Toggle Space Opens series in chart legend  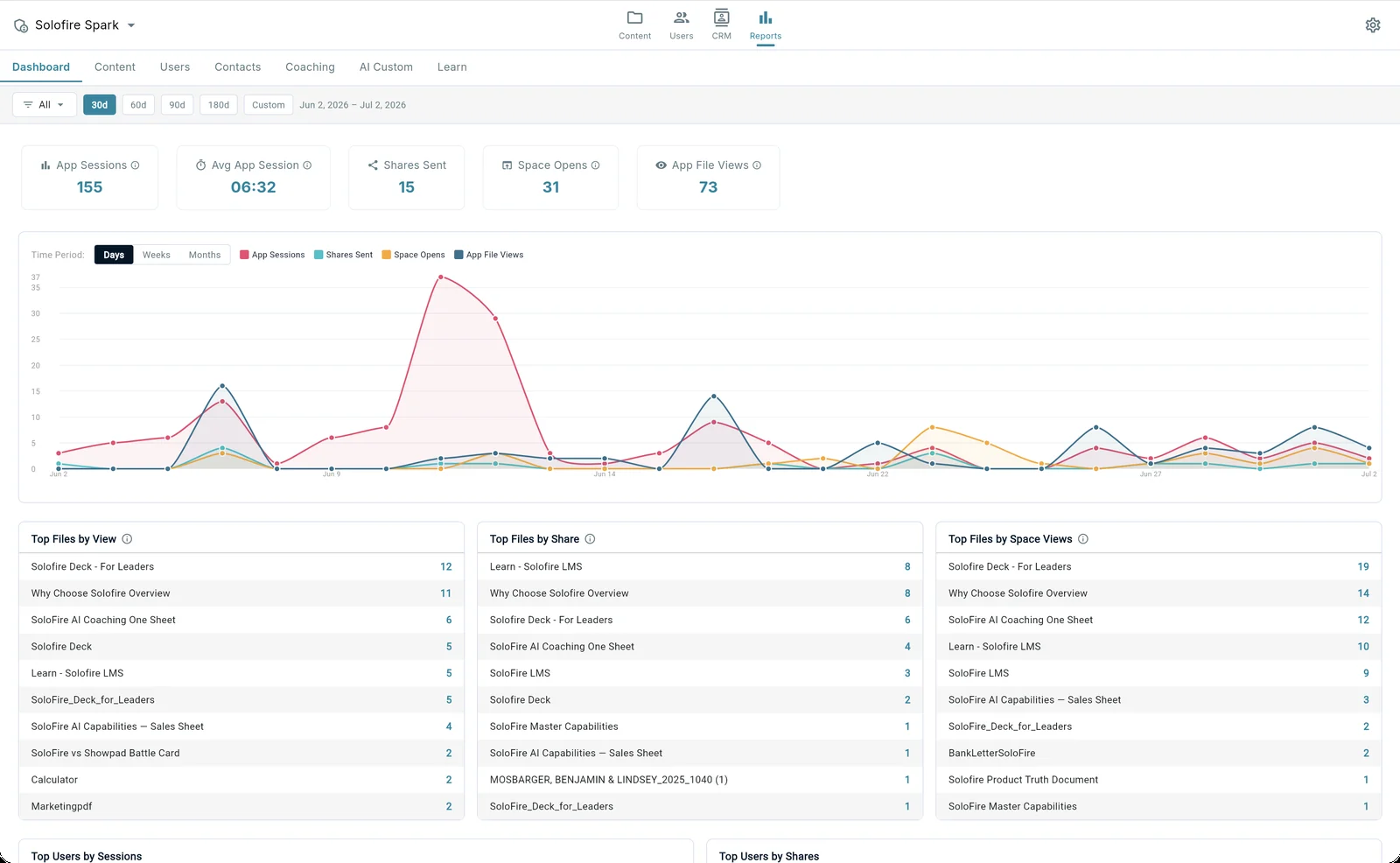click(x=413, y=255)
